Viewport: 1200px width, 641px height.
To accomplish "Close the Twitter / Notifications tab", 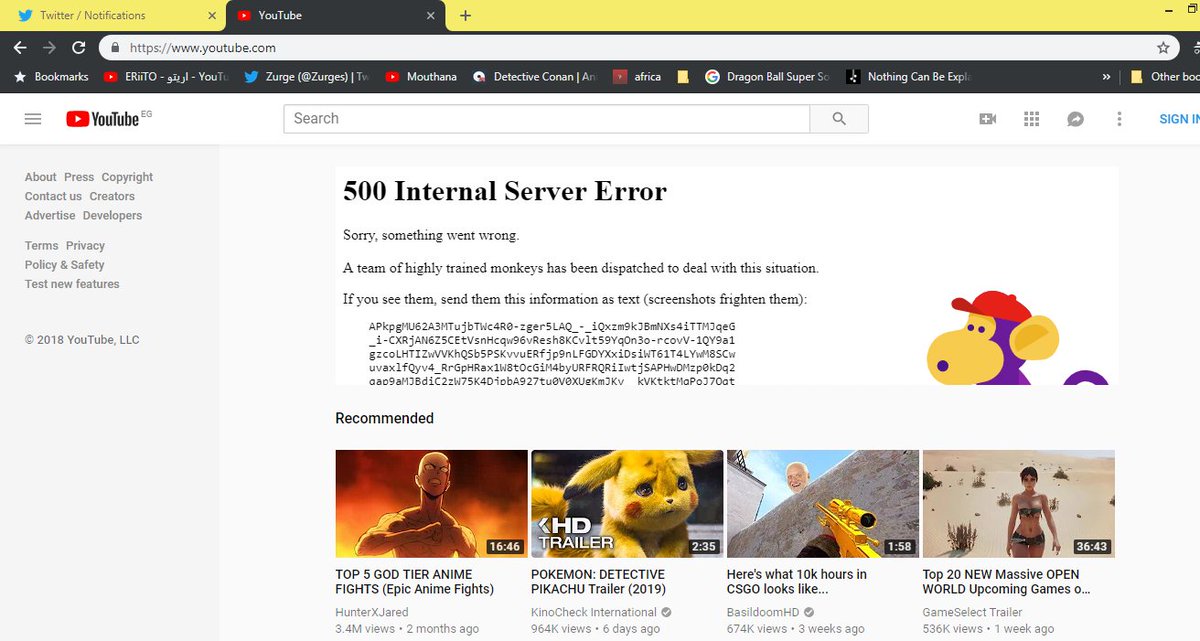I will click(212, 15).
